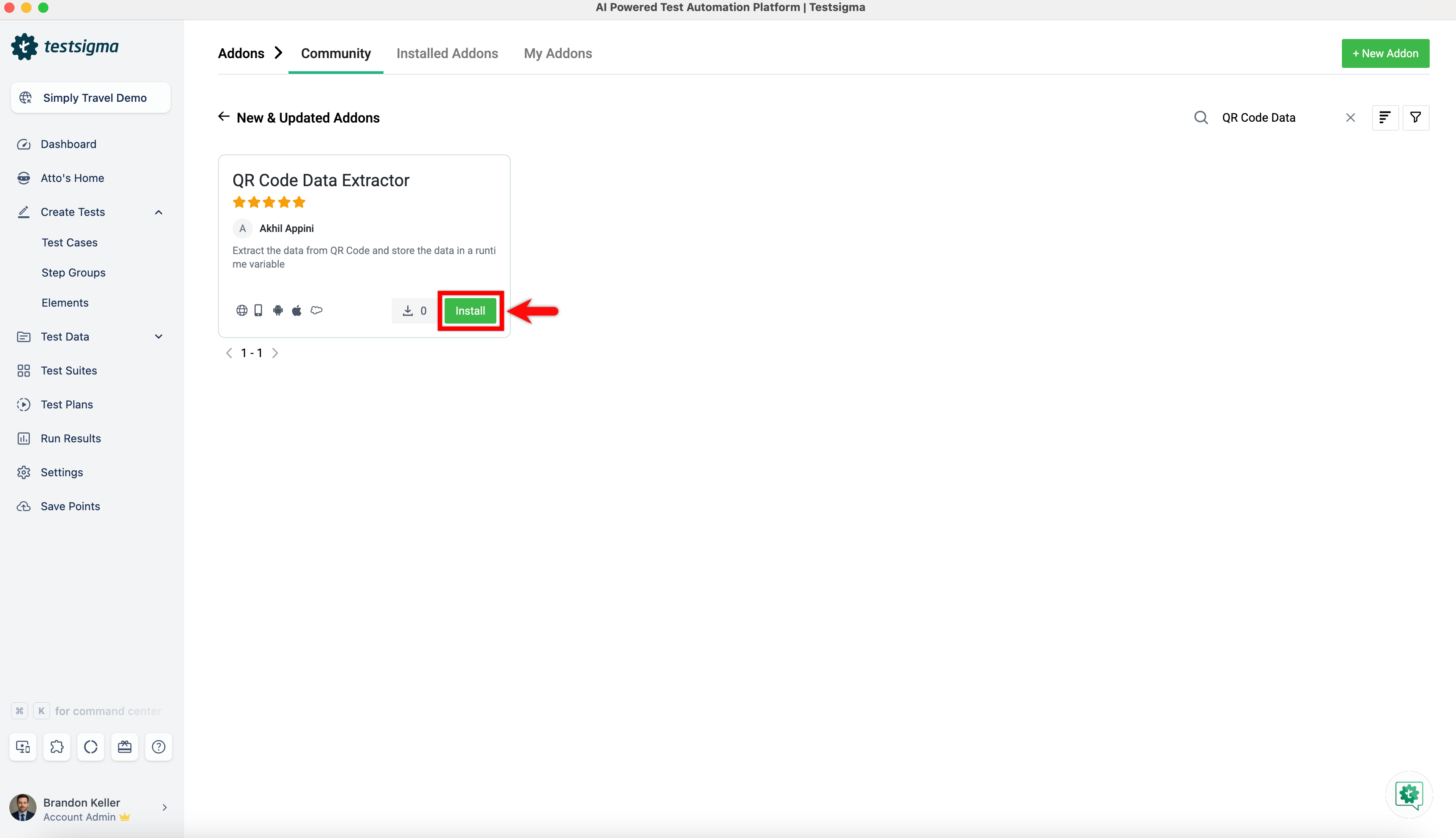Install the QR Code Data Extractor addon
Viewport: 1456px width, 838px height.
(470, 311)
